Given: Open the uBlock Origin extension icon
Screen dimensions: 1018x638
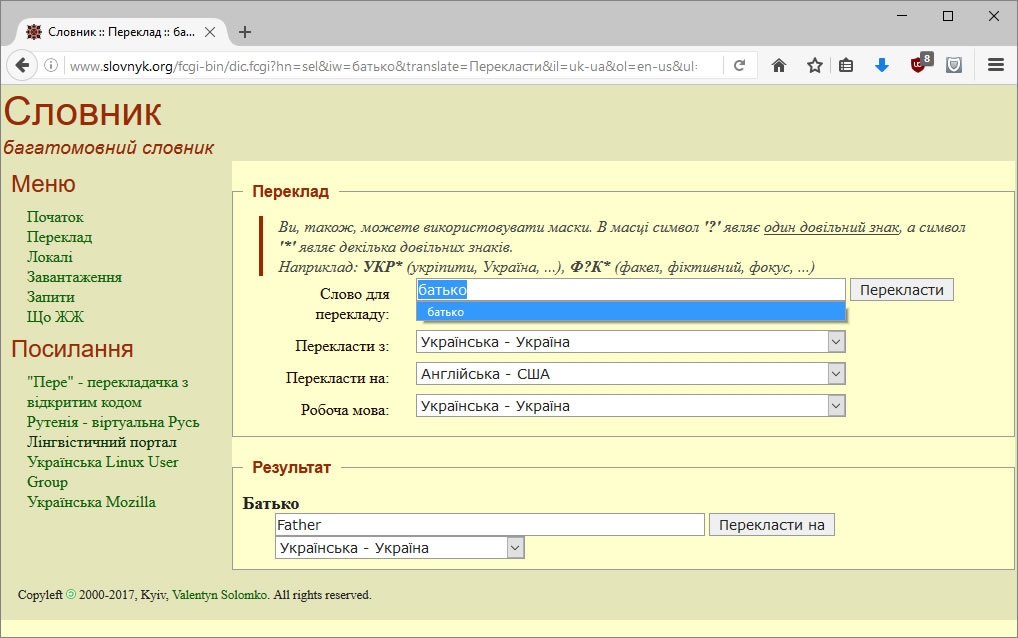Looking at the screenshot, I should [919, 65].
